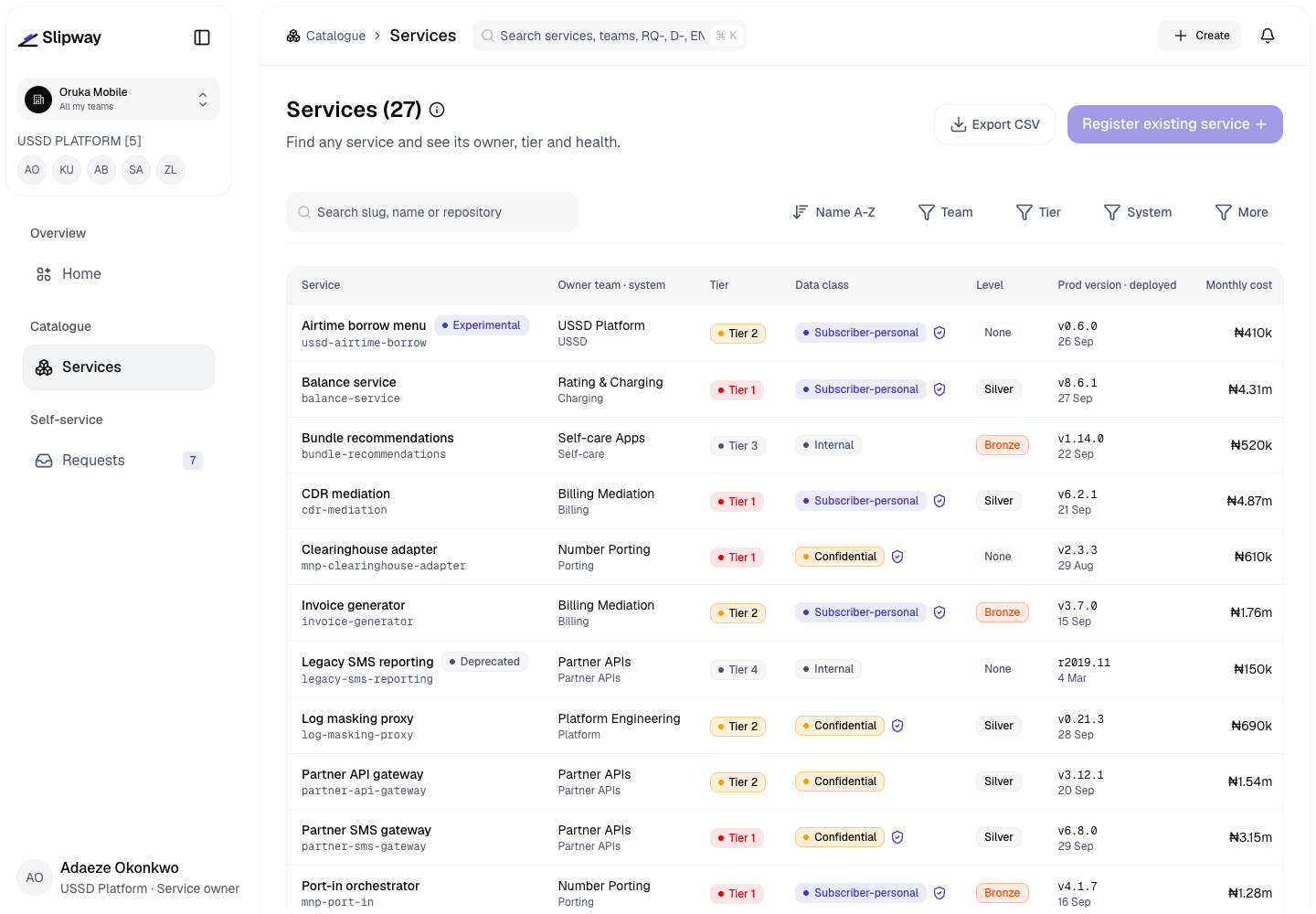Viewport: 1316px width, 914px height.
Task: Collapse the sidebar panel icon
Action: tap(202, 37)
